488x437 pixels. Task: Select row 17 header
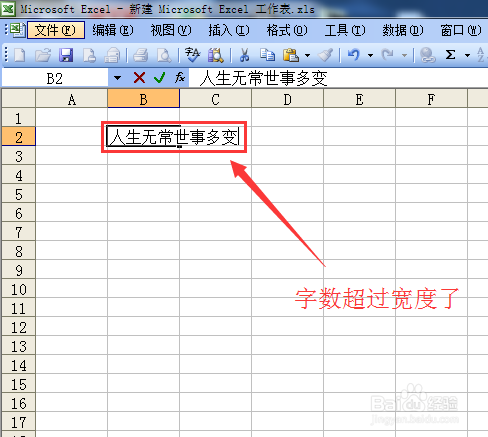click(19, 422)
